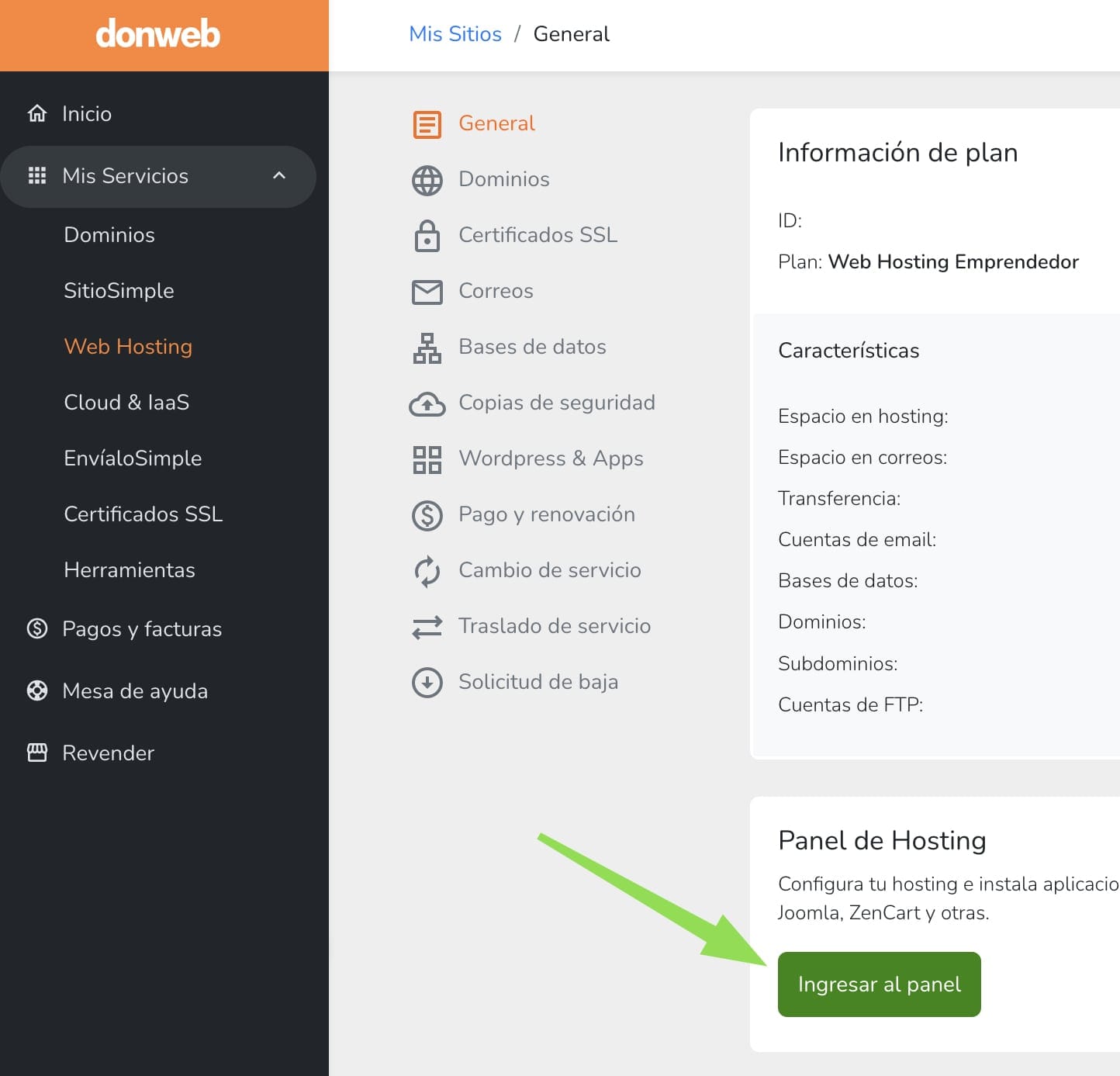
Task: Open the Copias de seguridad section
Action: (557, 403)
